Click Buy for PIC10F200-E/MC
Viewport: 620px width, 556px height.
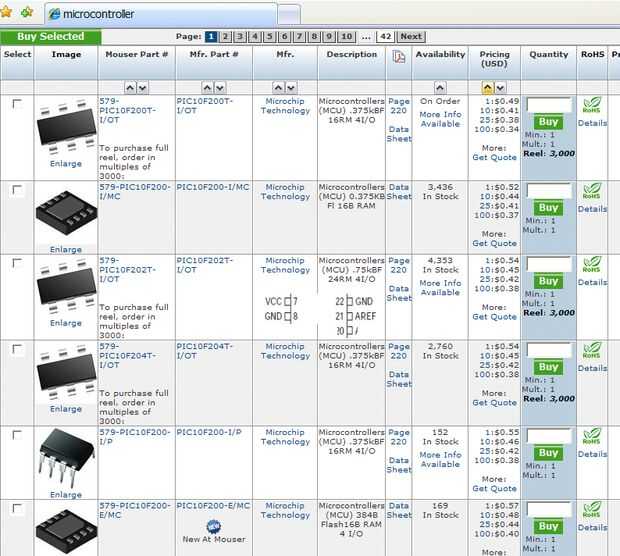pyautogui.click(x=548, y=527)
